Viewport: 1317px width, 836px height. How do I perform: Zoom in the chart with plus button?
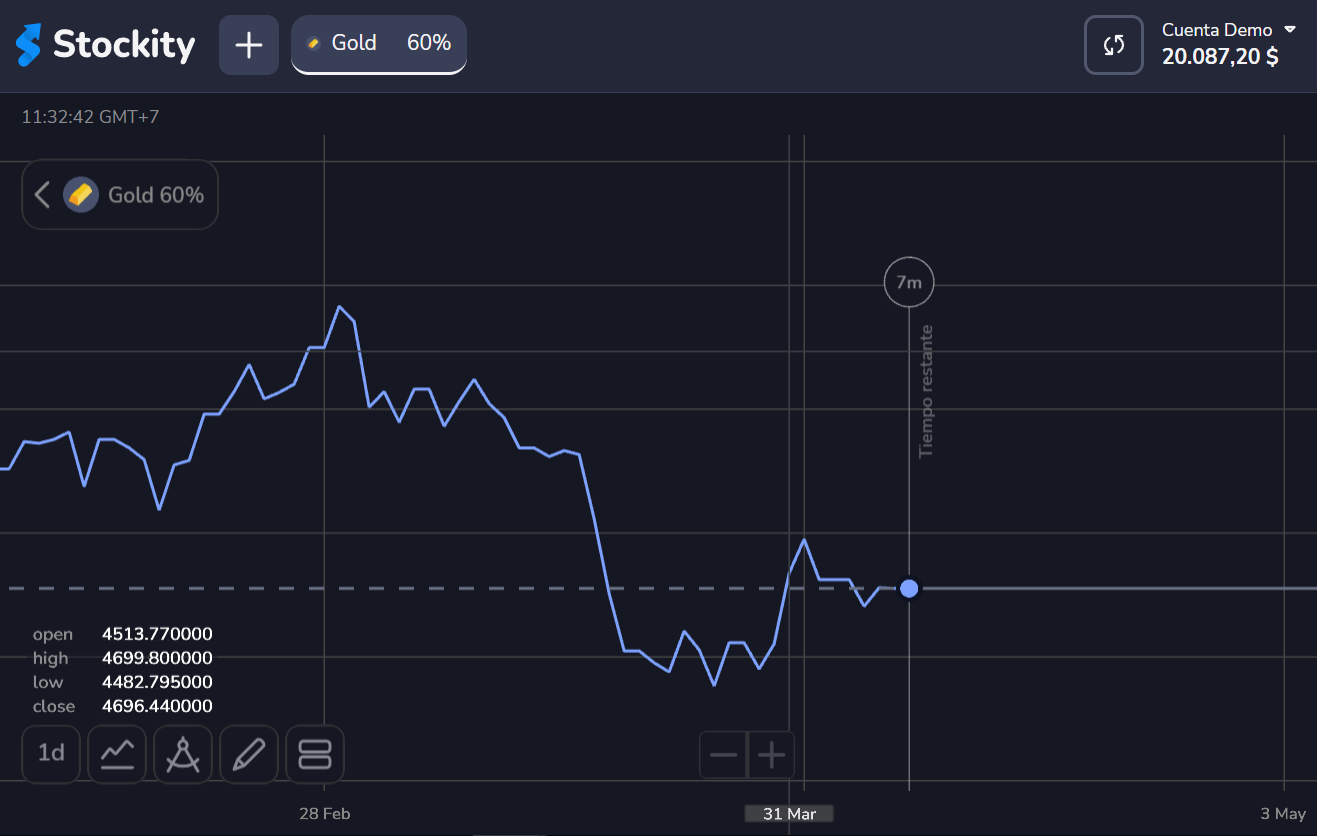pos(771,755)
